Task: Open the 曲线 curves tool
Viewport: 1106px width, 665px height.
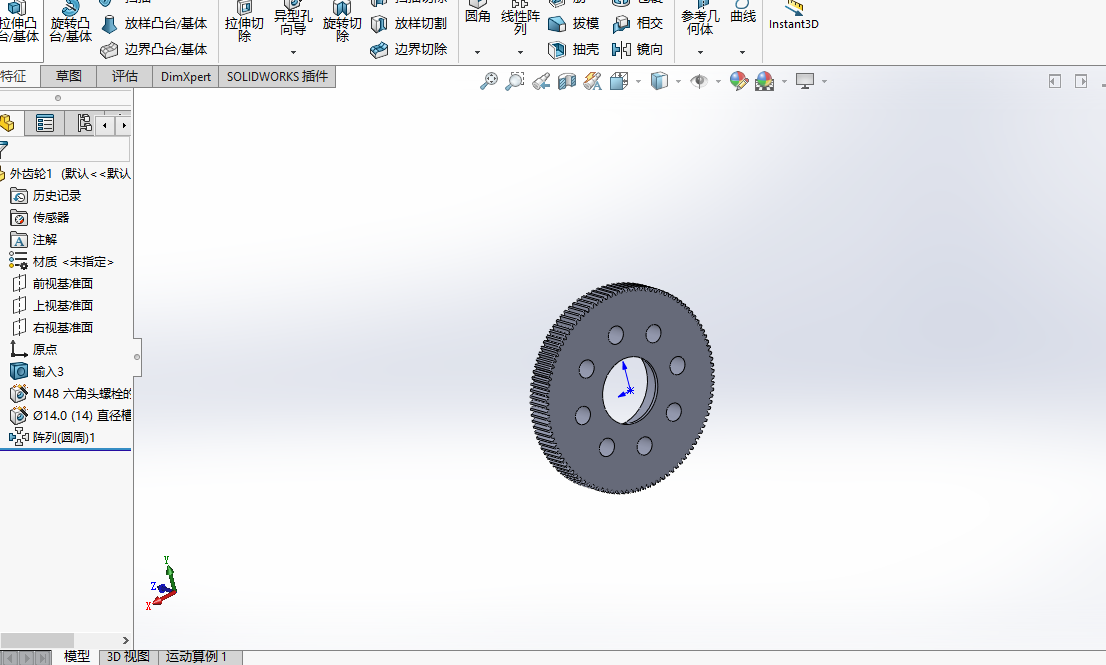Action: 743,14
